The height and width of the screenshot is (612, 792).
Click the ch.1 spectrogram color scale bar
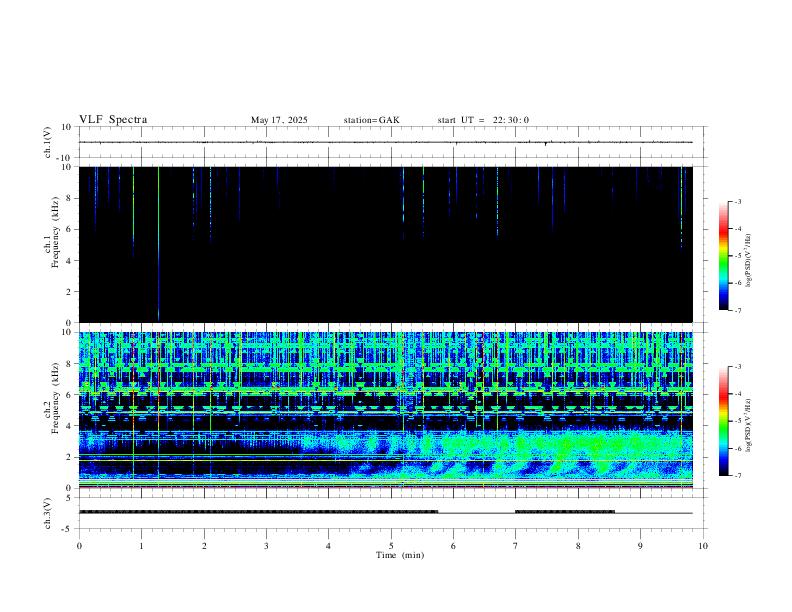pos(723,256)
